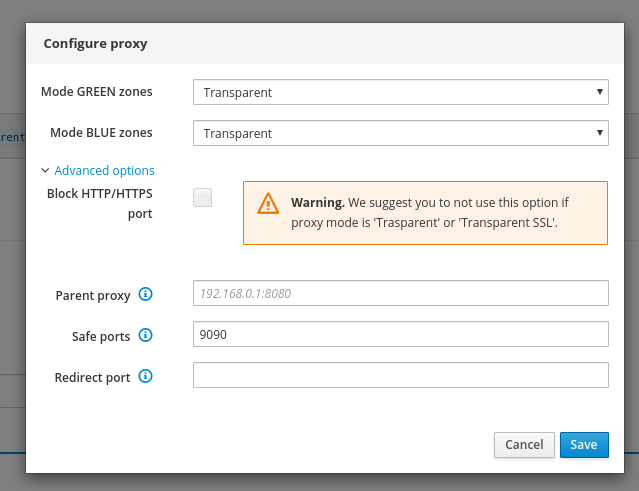Collapse the chevron beside Advanced options

[45, 170]
